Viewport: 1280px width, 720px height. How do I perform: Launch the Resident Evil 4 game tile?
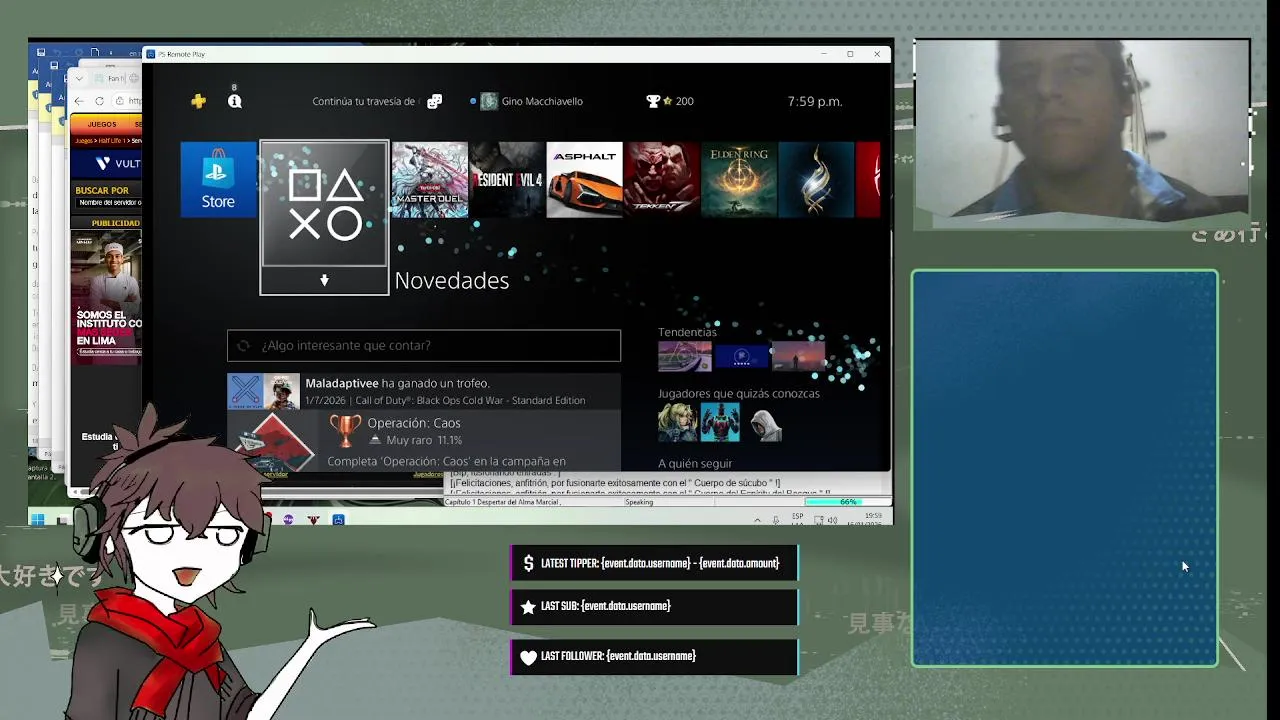(507, 179)
